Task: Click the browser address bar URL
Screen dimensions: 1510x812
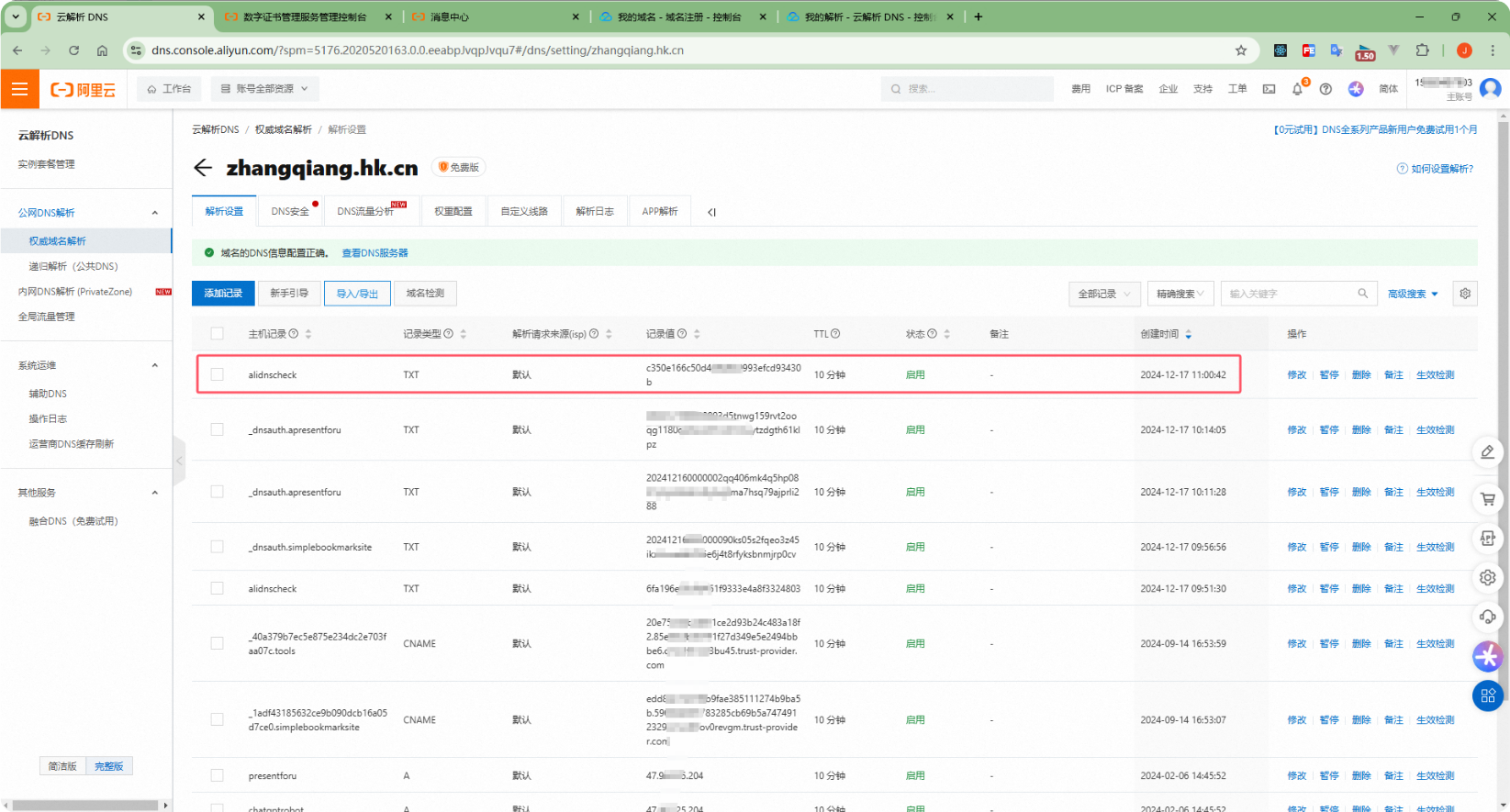Action: [x=418, y=50]
